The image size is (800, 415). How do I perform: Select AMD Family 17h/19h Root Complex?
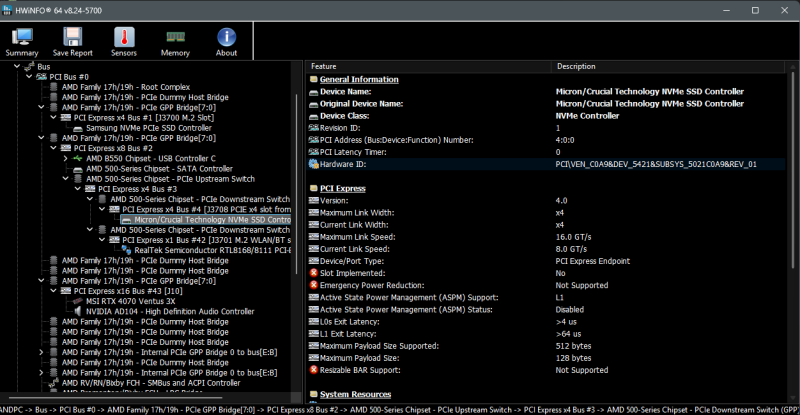[126, 87]
